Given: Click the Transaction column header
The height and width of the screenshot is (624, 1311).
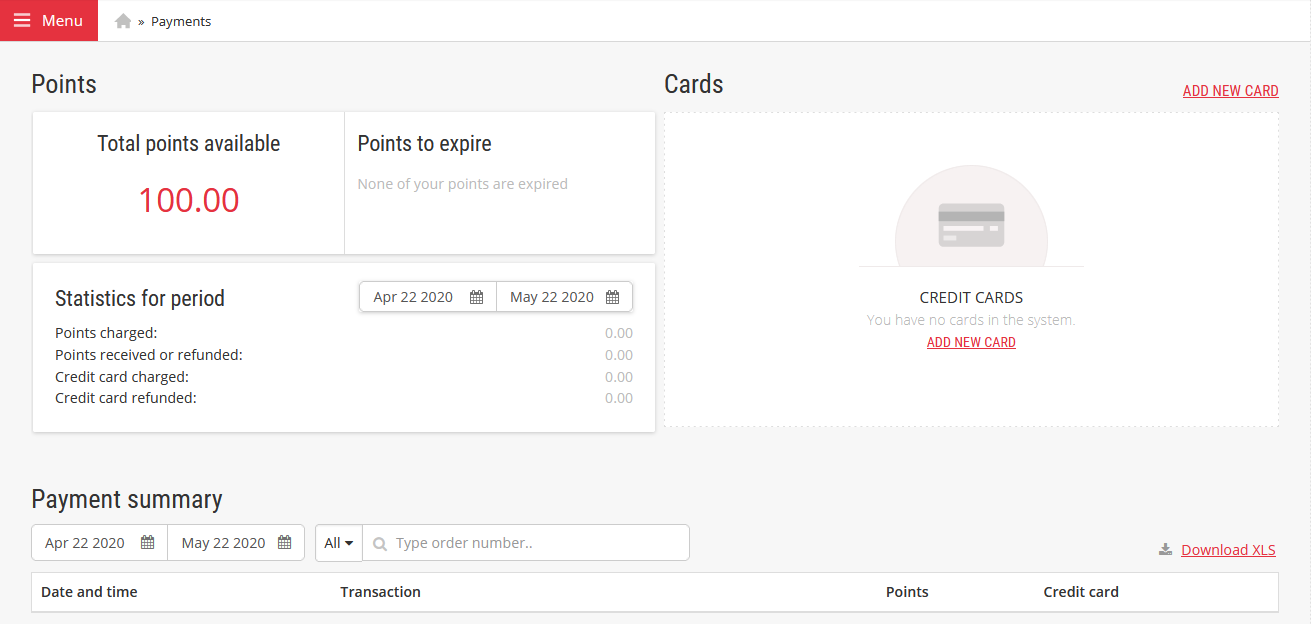Looking at the screenshot, I should coord(380,592).
